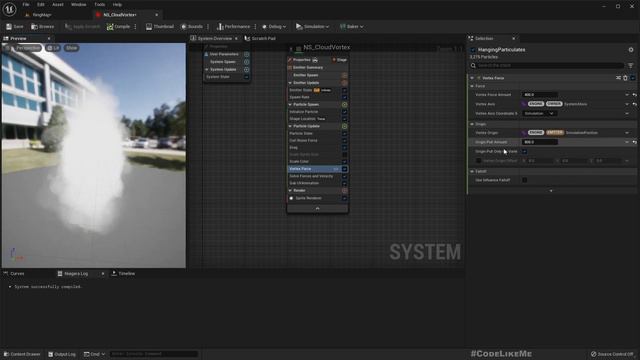Open the File menu
This screenshot has height=360, width=640.
[26, 4]
